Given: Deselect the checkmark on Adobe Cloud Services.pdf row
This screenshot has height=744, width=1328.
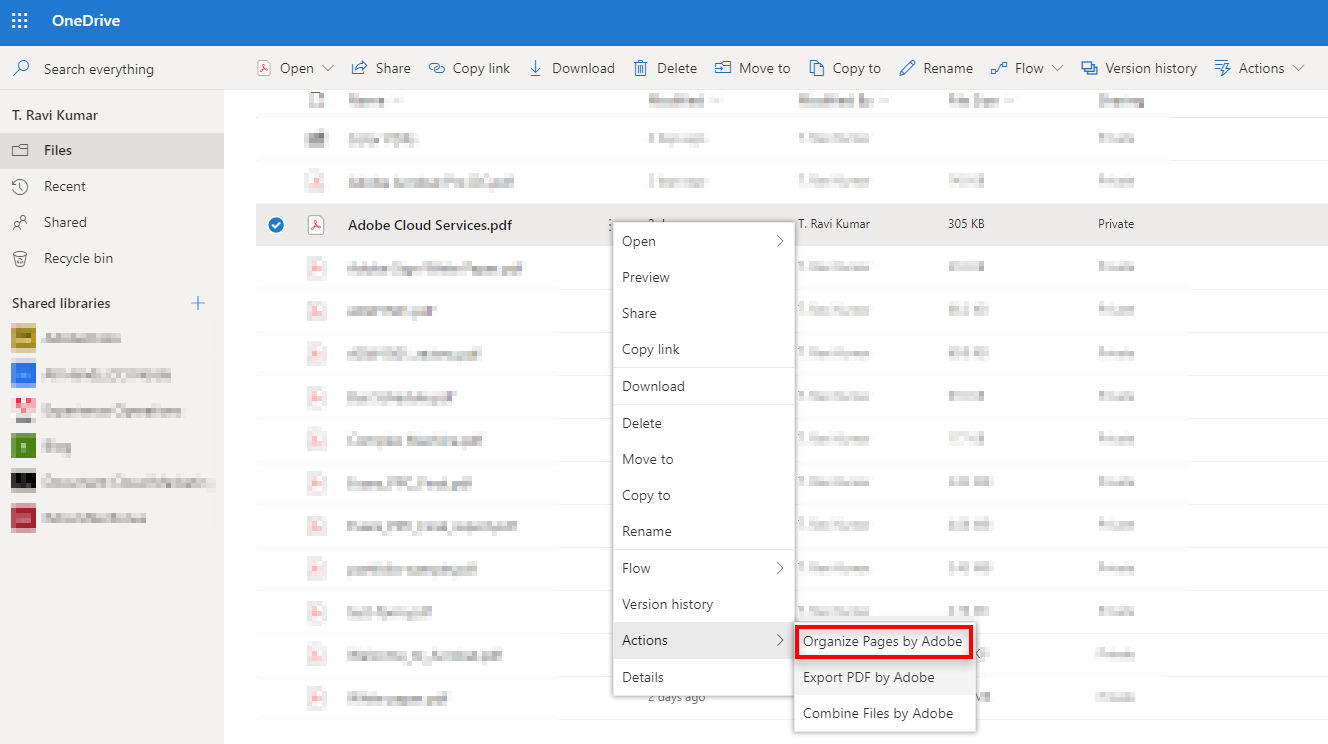Looking at the screenshot, I should coord(276,224).
